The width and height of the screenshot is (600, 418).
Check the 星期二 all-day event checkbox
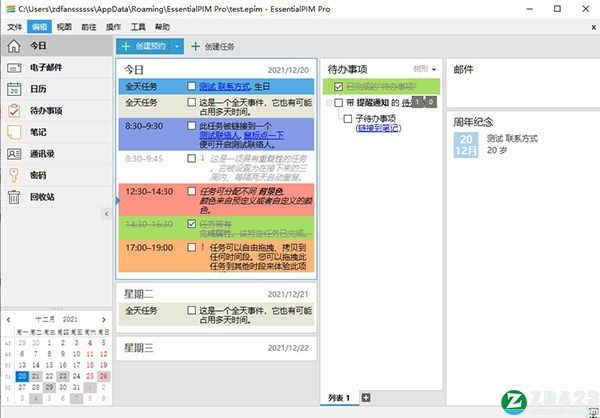point(192,310)
